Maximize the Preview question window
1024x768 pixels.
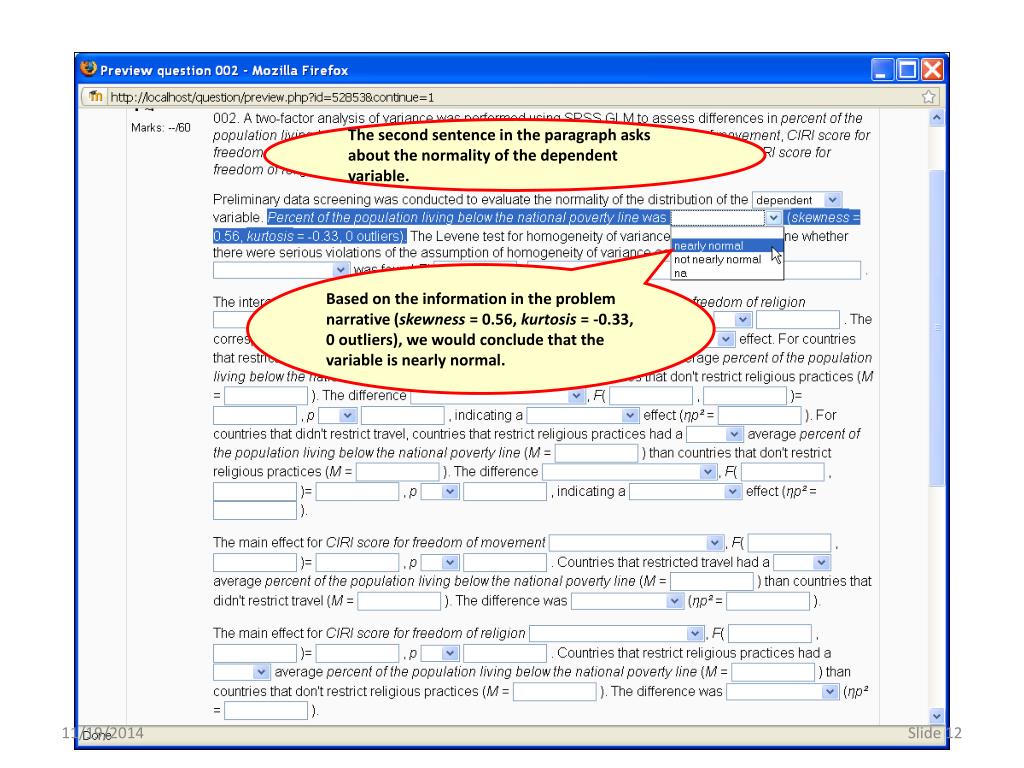(907, 69)
